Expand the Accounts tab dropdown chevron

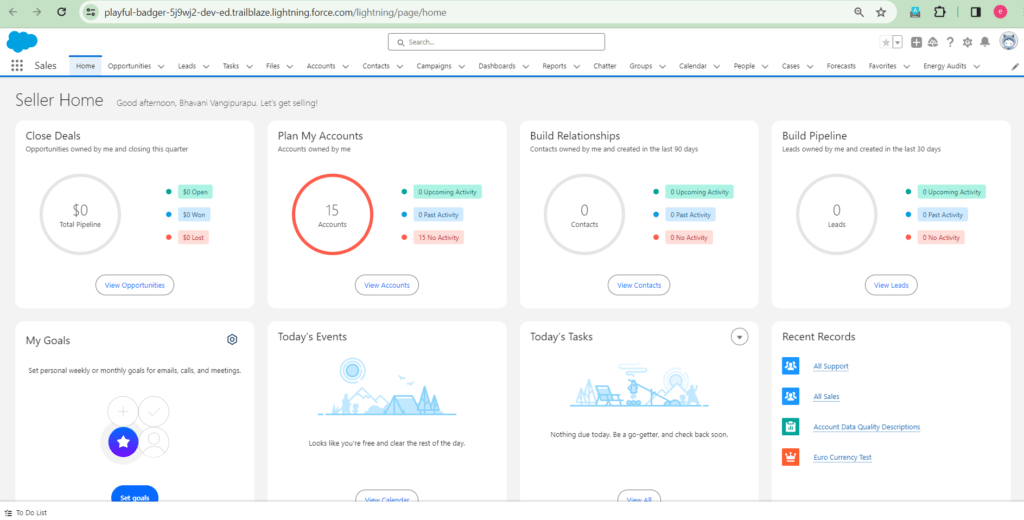(x=346, y=67)
